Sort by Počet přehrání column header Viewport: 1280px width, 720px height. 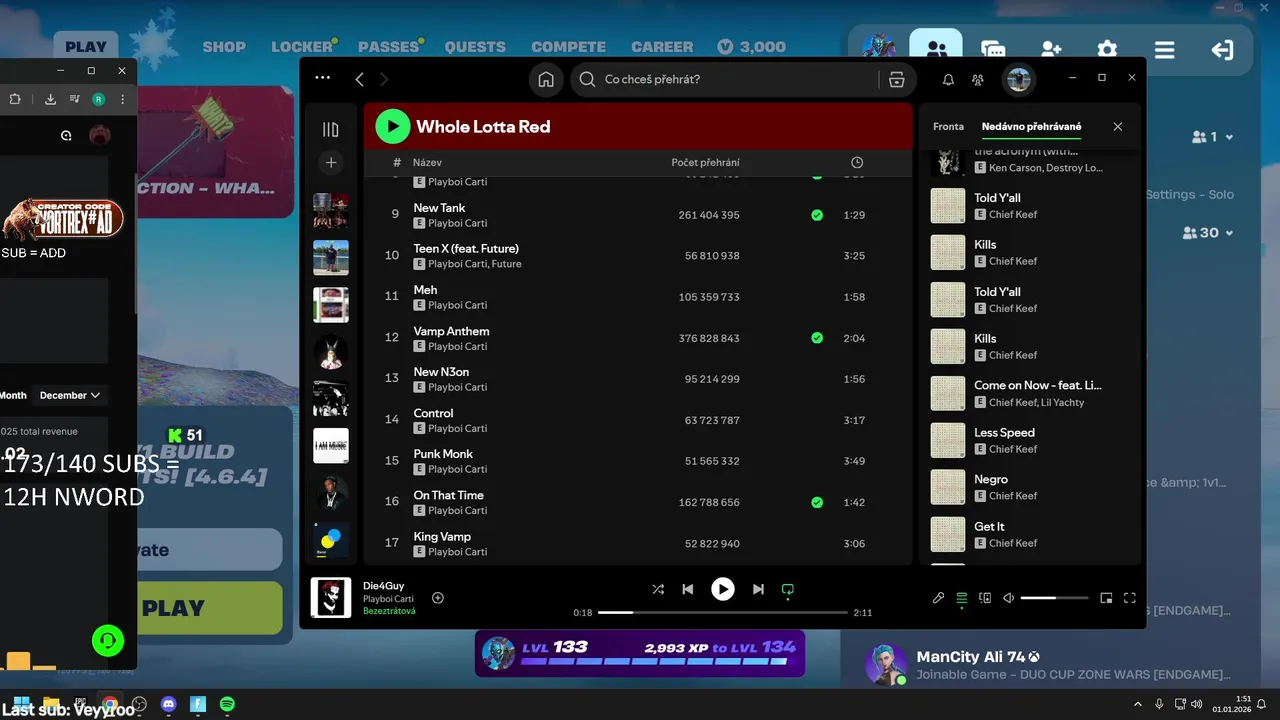click(x=705, y=162)
